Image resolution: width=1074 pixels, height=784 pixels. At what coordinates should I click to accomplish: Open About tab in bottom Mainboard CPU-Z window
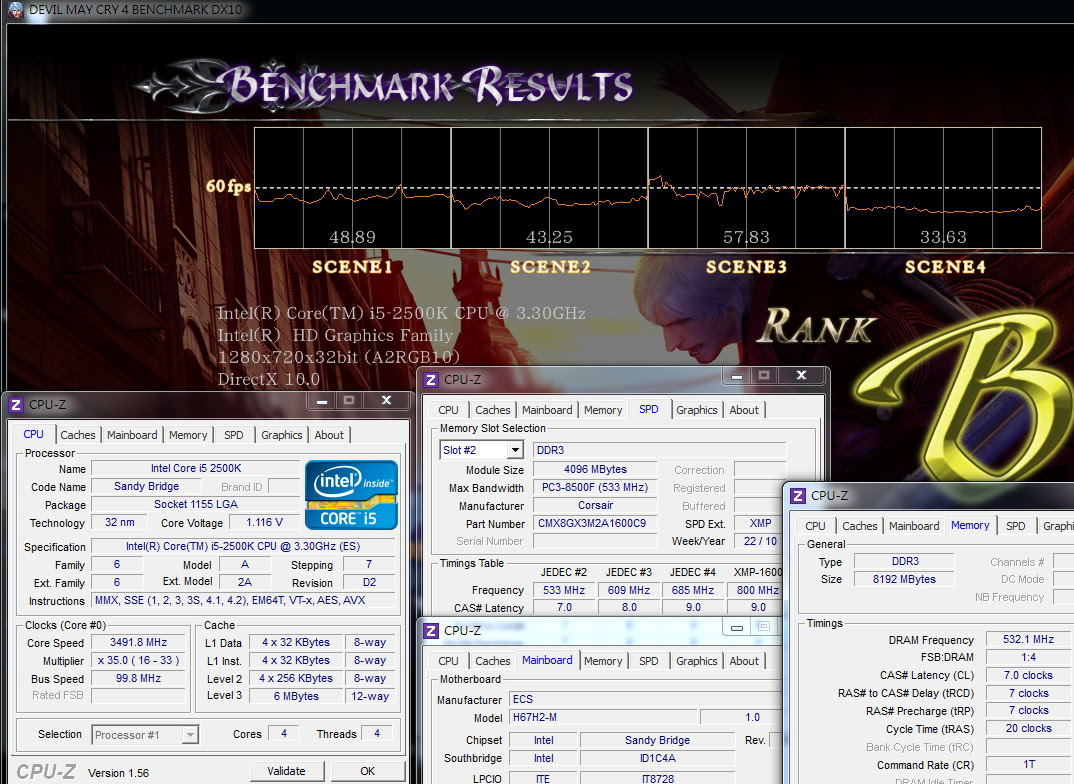pos(744,661)
